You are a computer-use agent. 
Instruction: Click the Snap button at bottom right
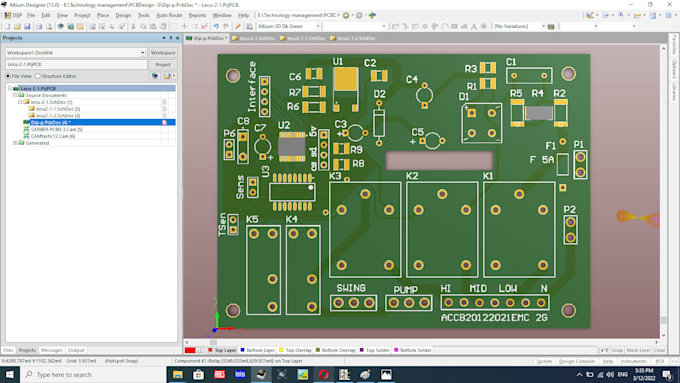(x=618, y=350)
